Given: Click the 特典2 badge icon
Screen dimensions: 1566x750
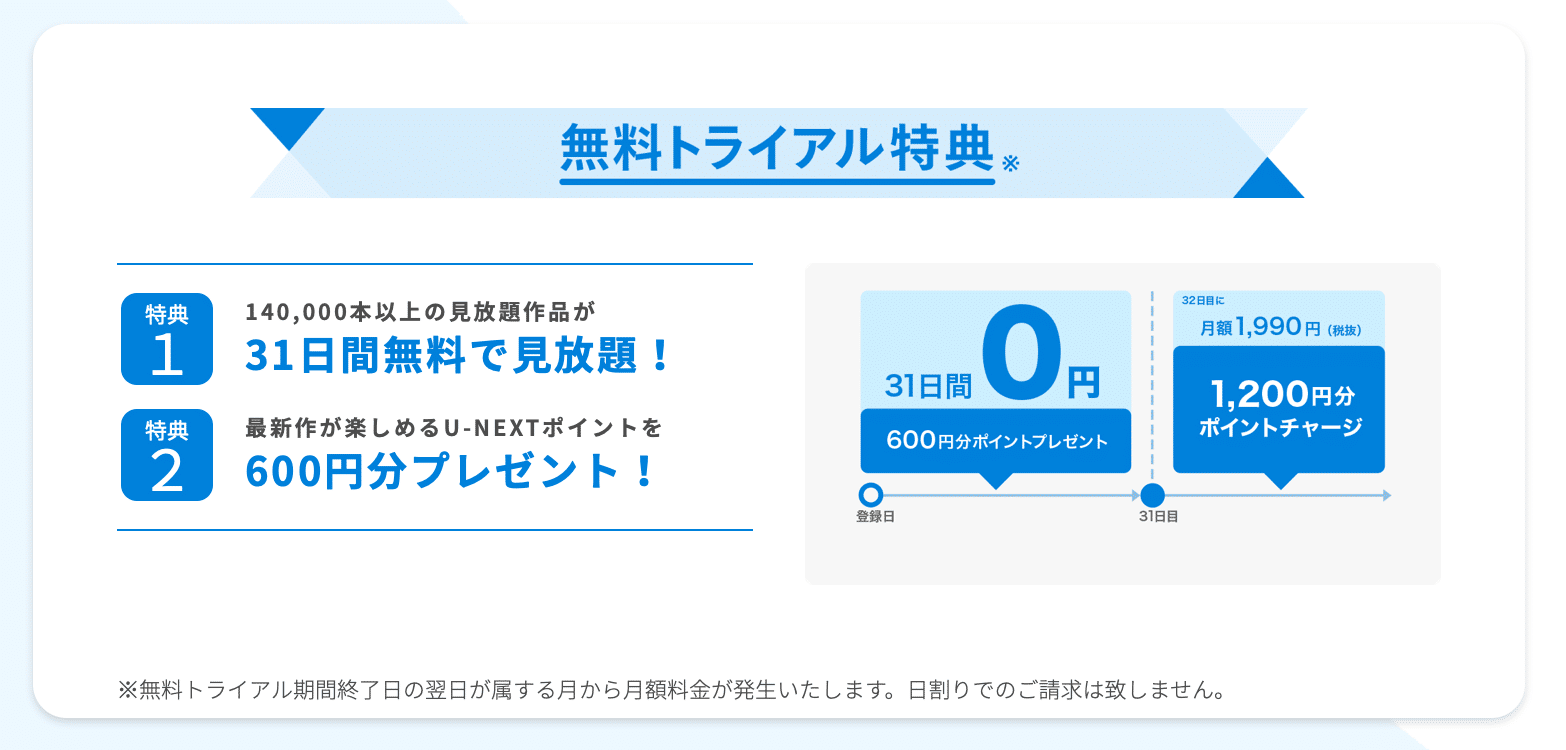Looking at the screenshot, I should click(x=167, y=455).
